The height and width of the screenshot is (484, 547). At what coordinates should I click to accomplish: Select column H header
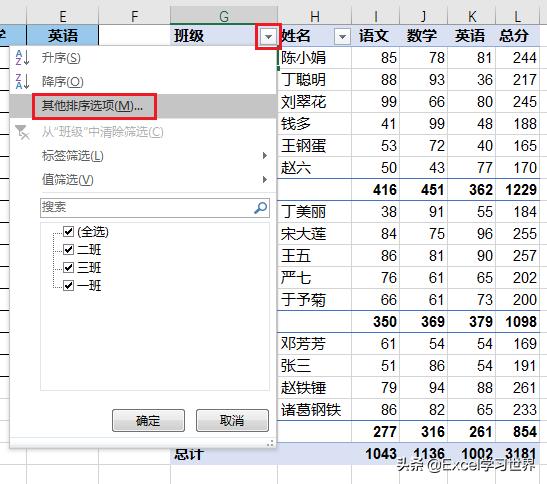click(x=315, y=16)
